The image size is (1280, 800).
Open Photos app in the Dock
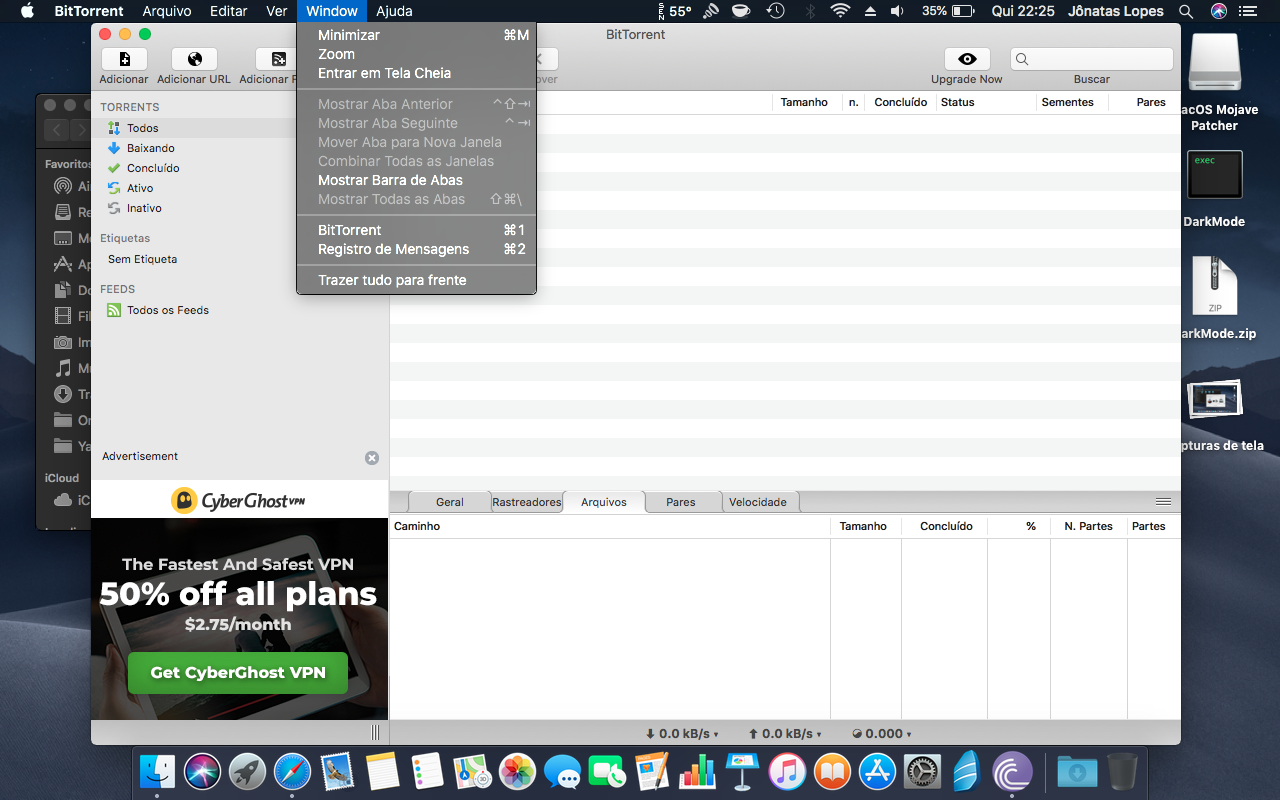click(518, 771)
